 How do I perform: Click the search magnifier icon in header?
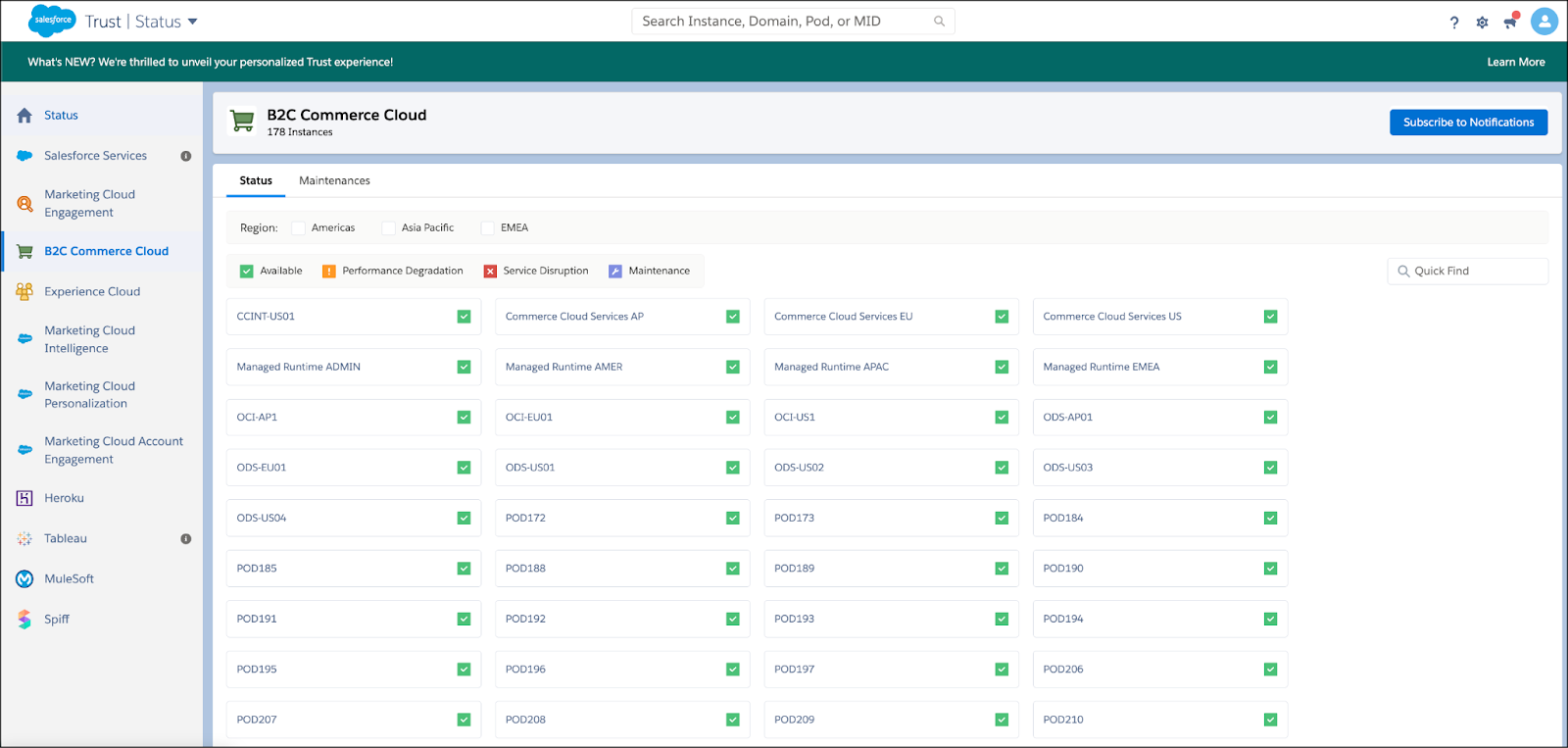939,21
